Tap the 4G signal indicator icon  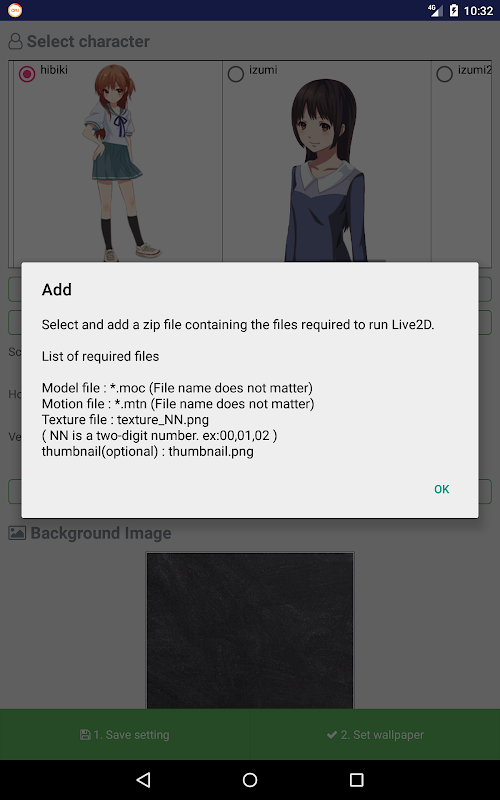[x=435, y=10]
